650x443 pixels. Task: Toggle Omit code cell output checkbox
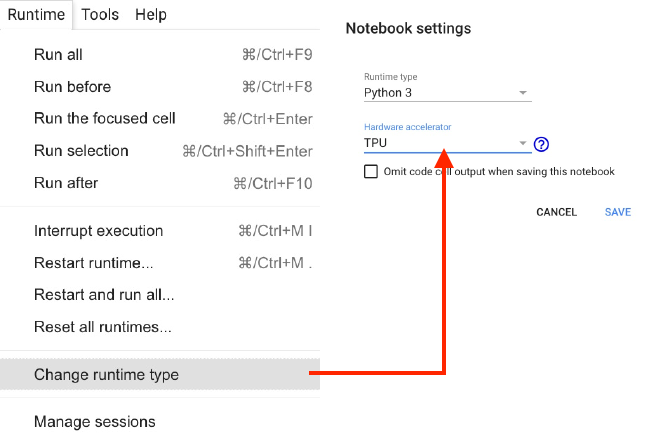coord(372,171)
